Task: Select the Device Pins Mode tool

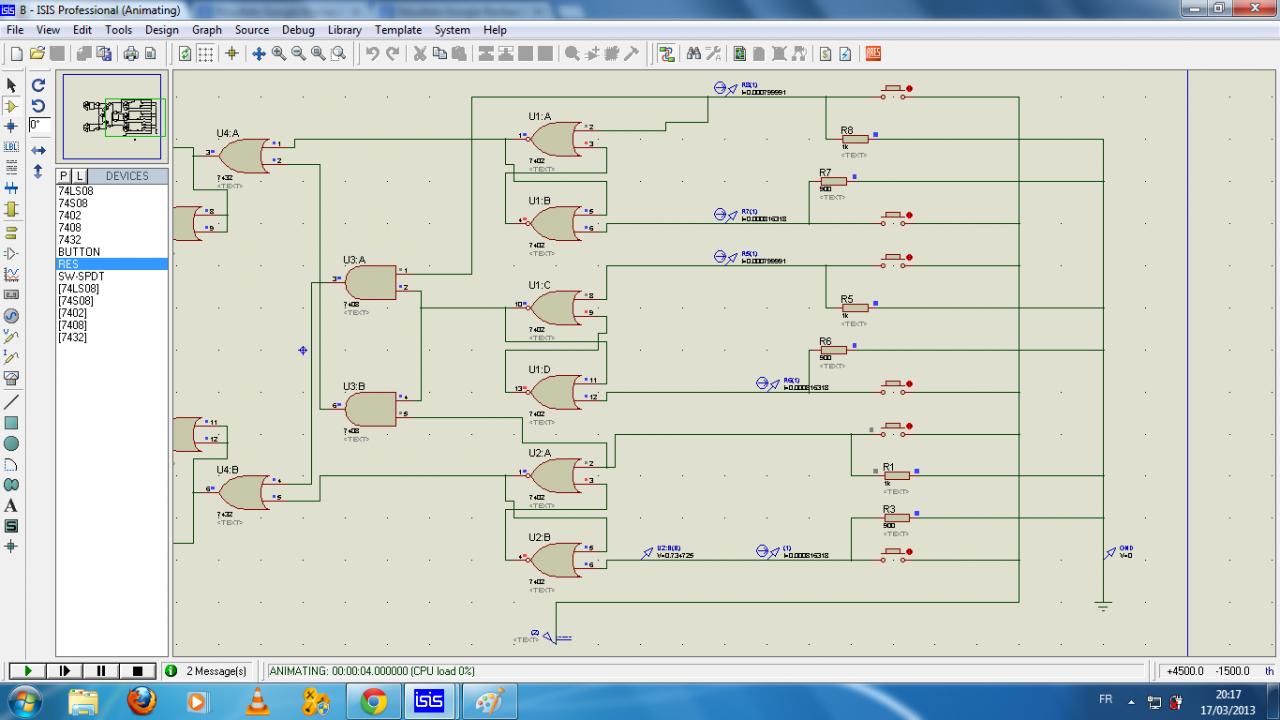Action: (x=12, y=253)
